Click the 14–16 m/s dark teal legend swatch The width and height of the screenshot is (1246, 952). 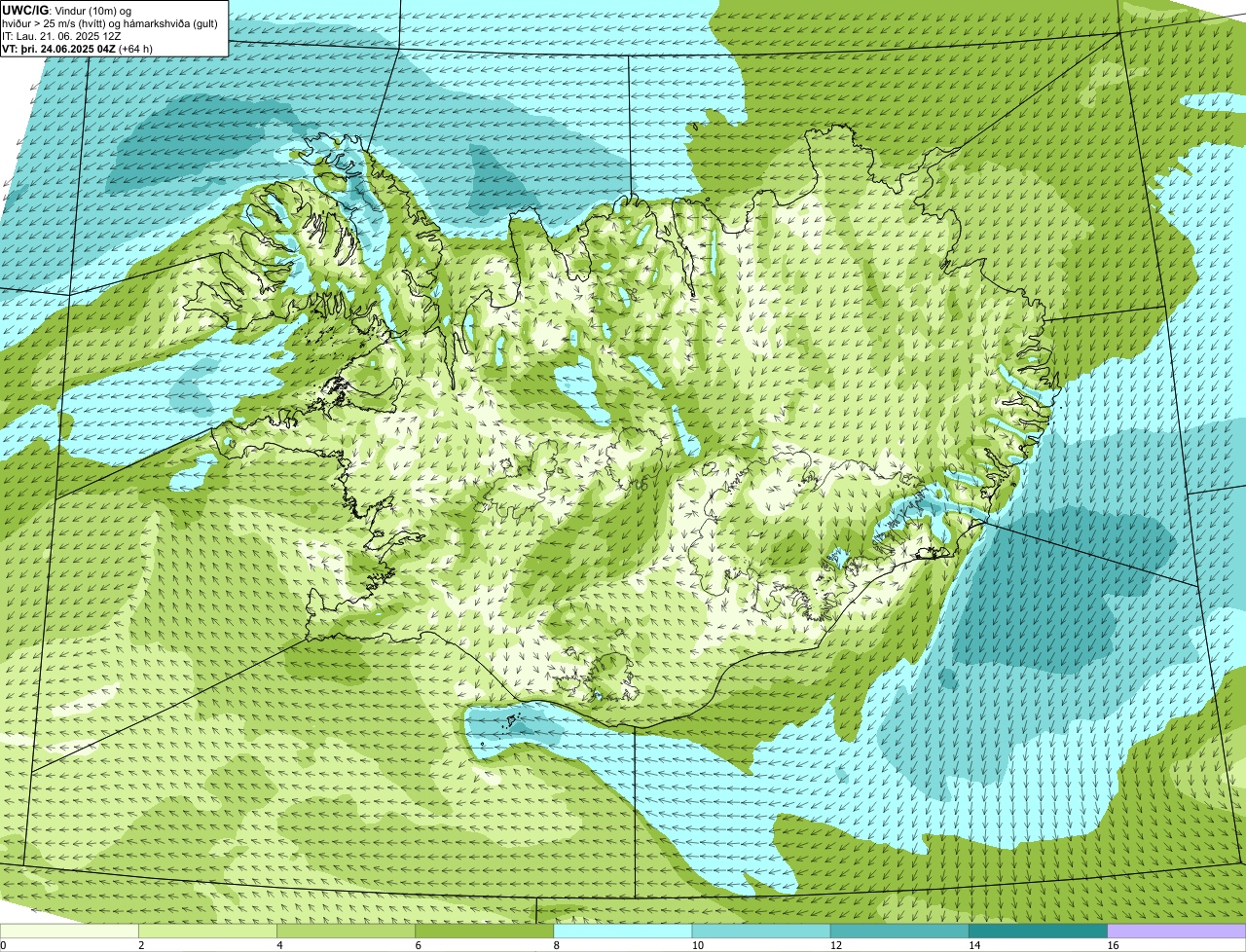point(1038,931)
